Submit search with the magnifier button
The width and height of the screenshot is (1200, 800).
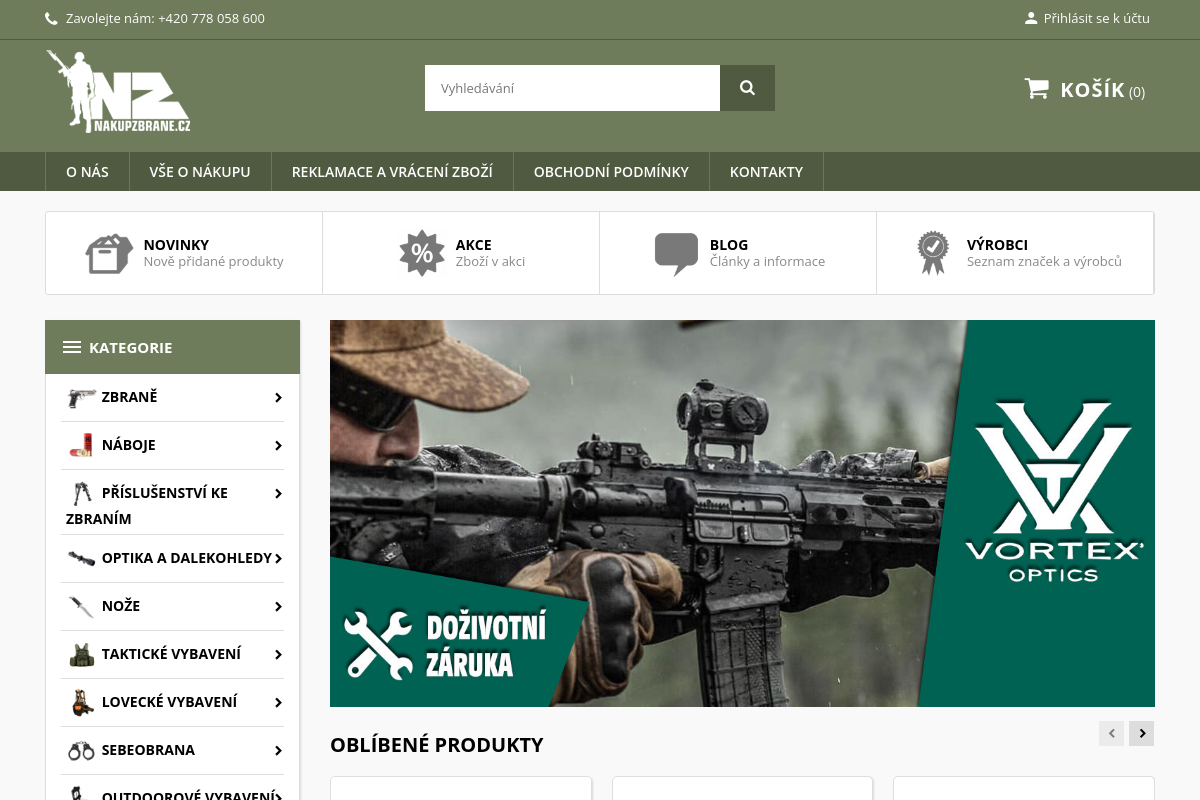click(x=747, y=88)
